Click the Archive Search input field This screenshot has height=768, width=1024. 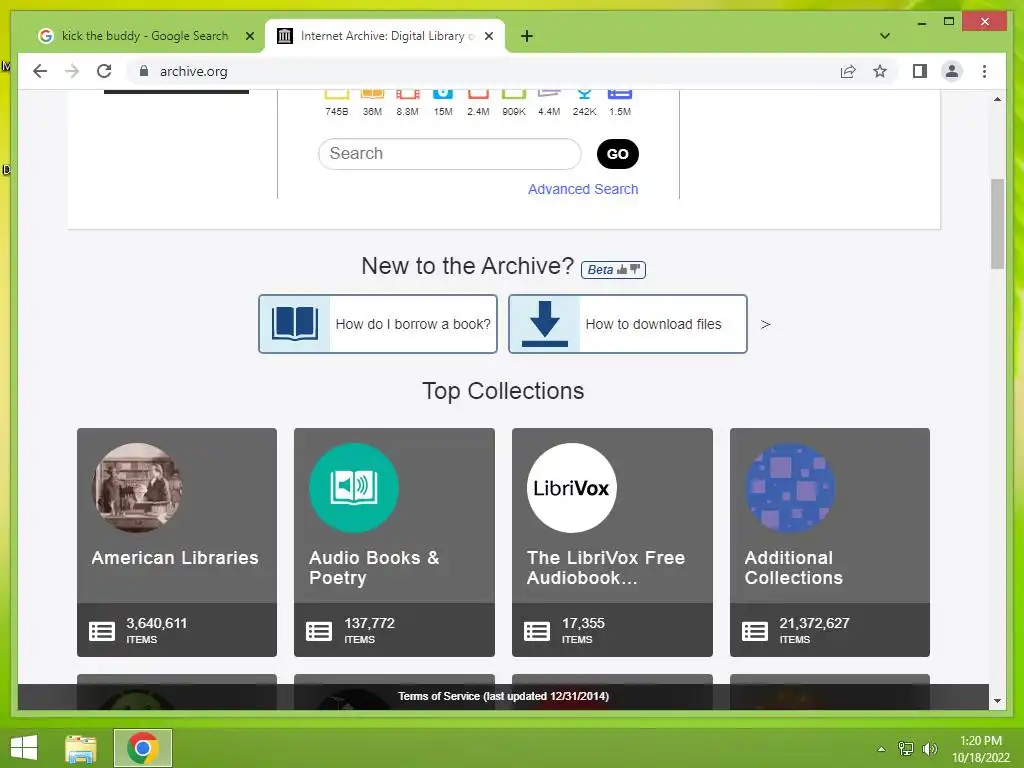point(449,153)
